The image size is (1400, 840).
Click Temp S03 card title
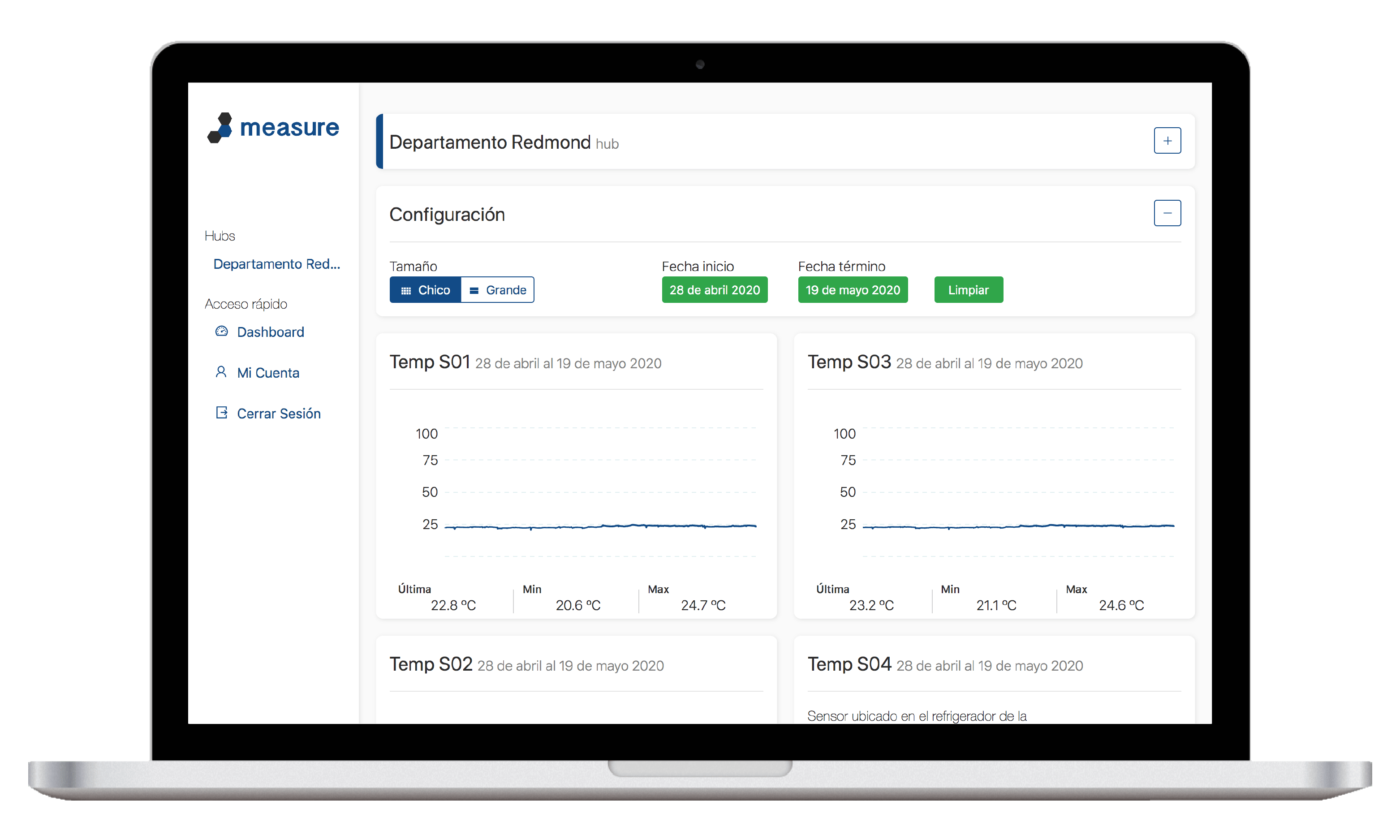tap(849, 362)
